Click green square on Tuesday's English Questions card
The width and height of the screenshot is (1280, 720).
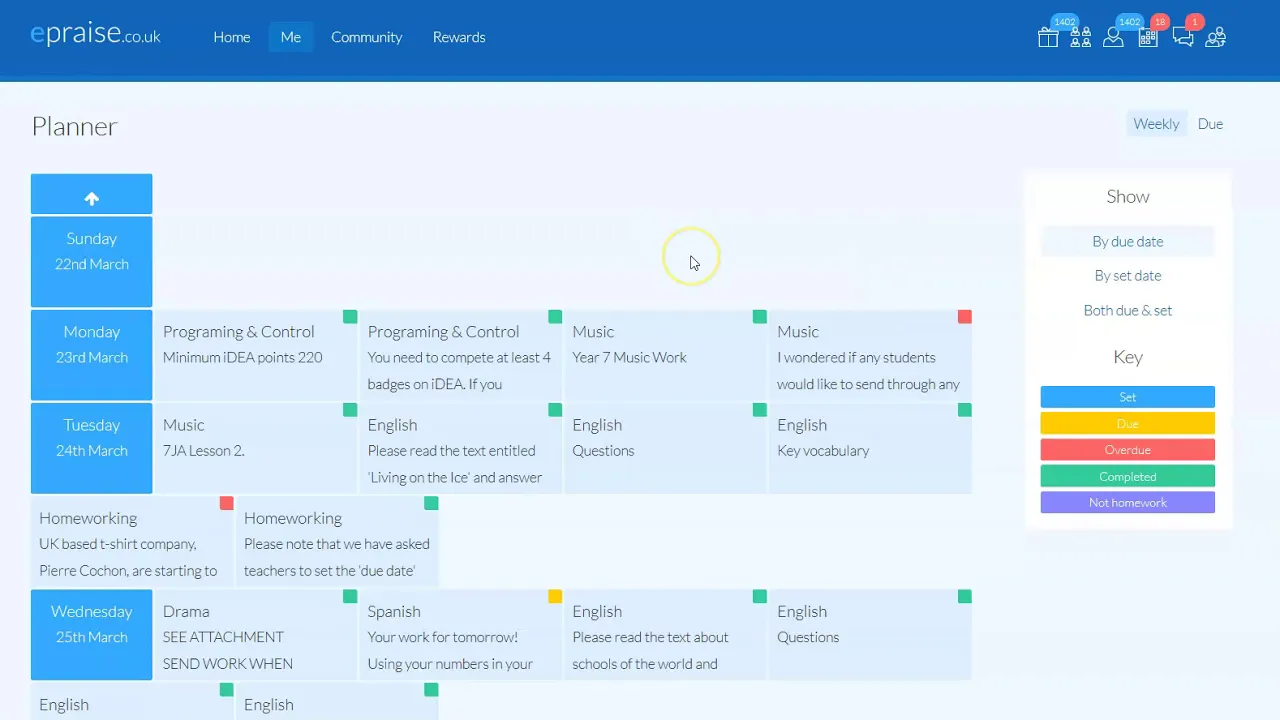[760, 410]
